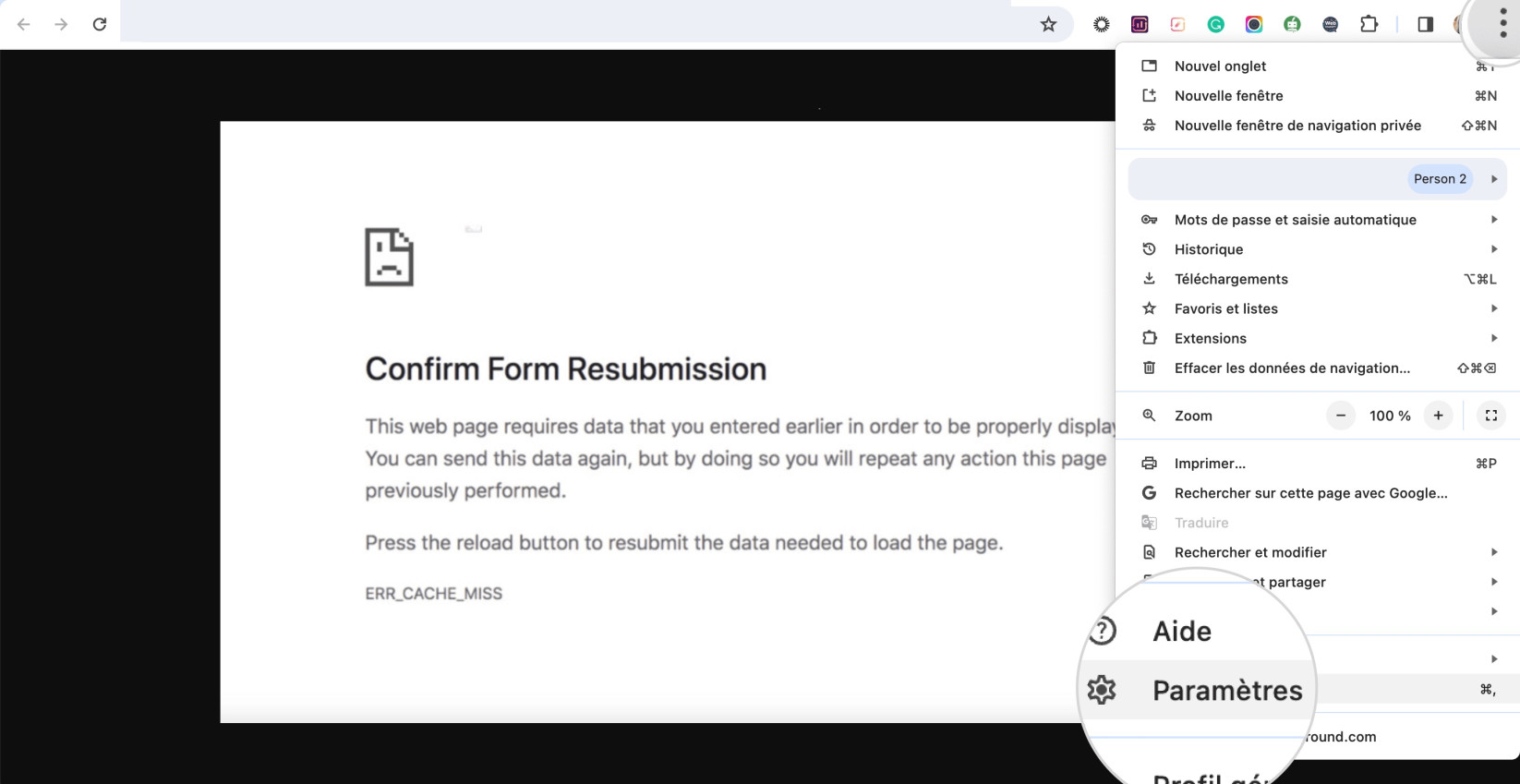Open Paramètres from the menu
Image resolution: width=1520 pixels, height=784 pixels.
(1227, 690)
